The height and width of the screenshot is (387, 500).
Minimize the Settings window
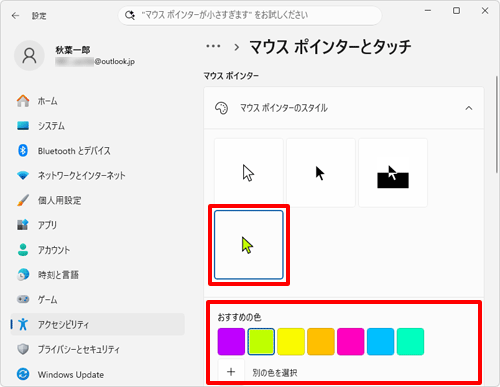coord(428,11)
